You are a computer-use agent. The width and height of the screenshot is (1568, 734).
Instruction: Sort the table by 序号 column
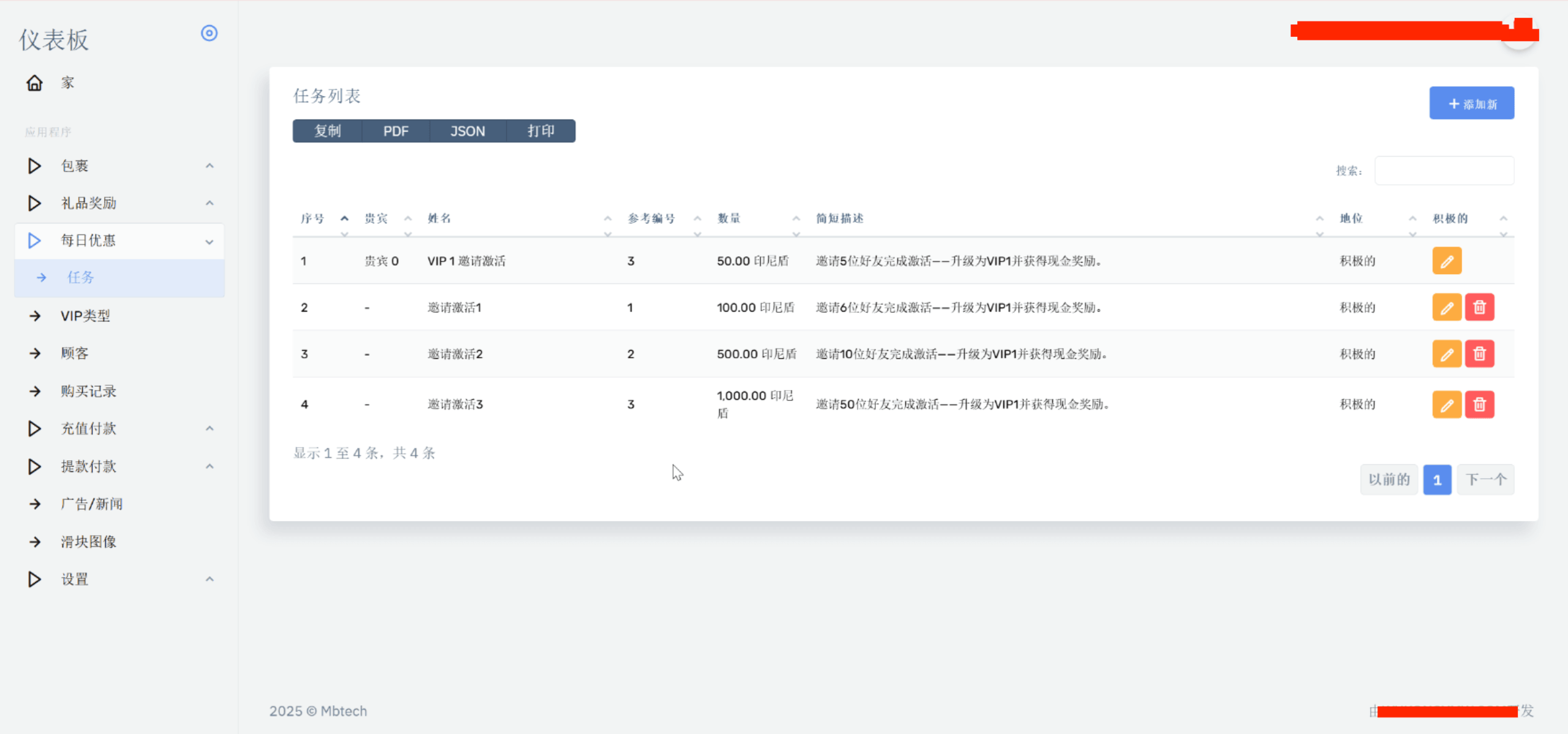pos(312,219)
